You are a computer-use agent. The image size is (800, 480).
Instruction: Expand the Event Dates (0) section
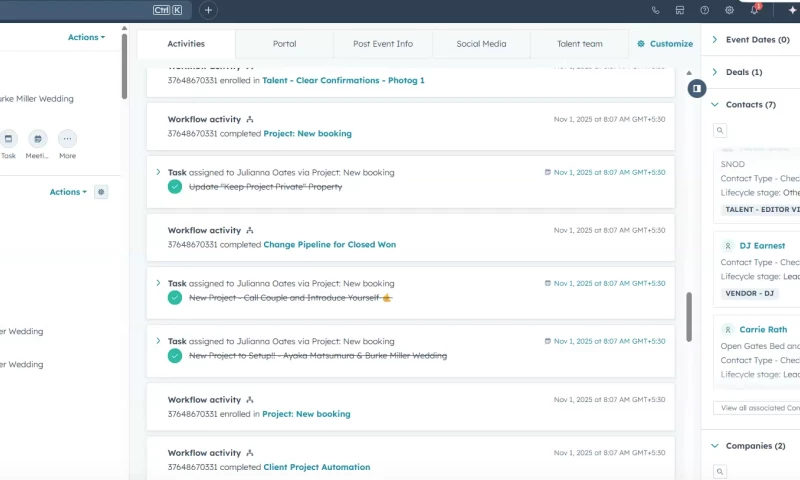(x=715, y=40)
